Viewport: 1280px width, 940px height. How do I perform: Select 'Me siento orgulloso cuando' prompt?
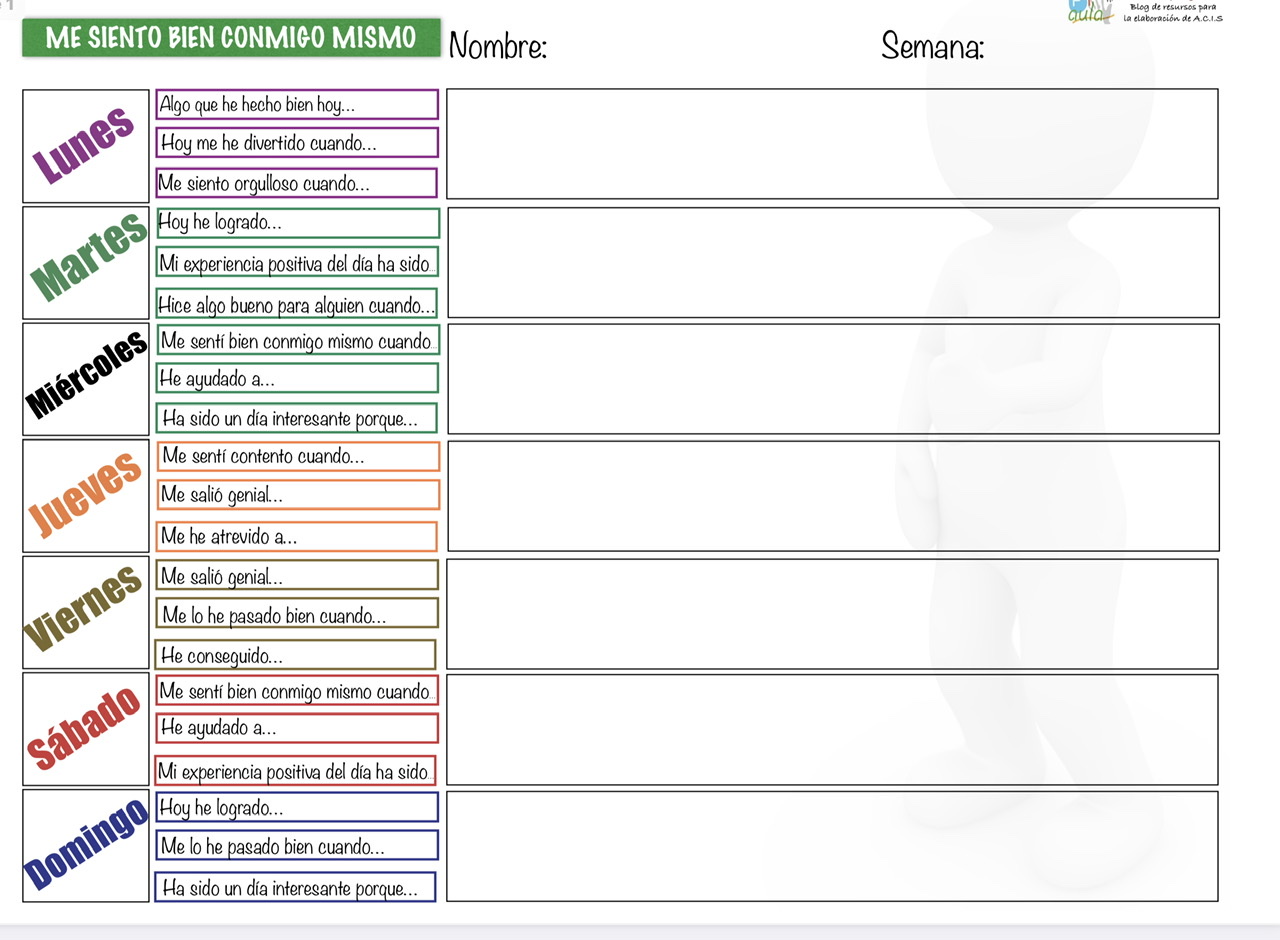coord(297,184)
